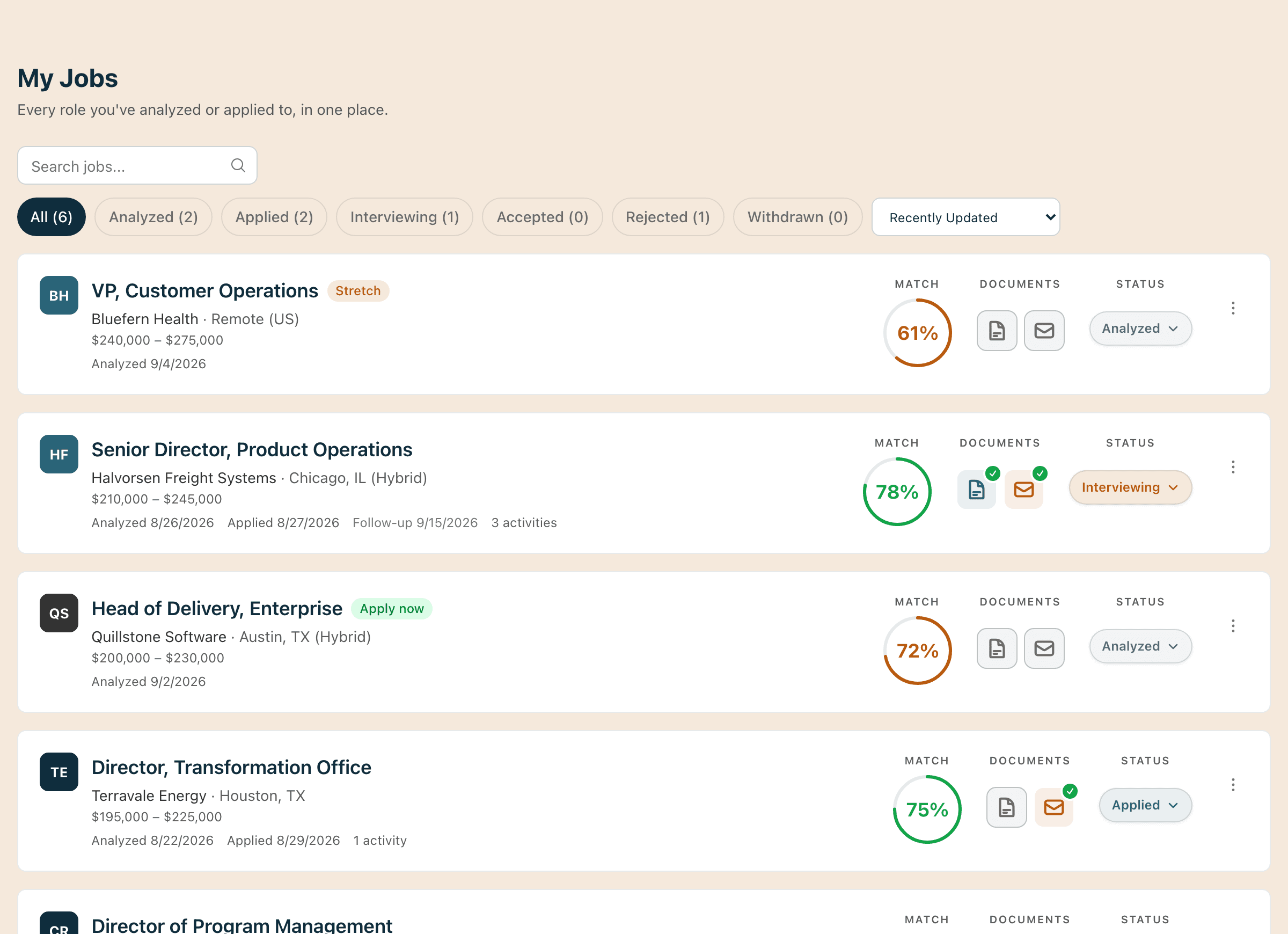Click the search magnifier icon

238,165
